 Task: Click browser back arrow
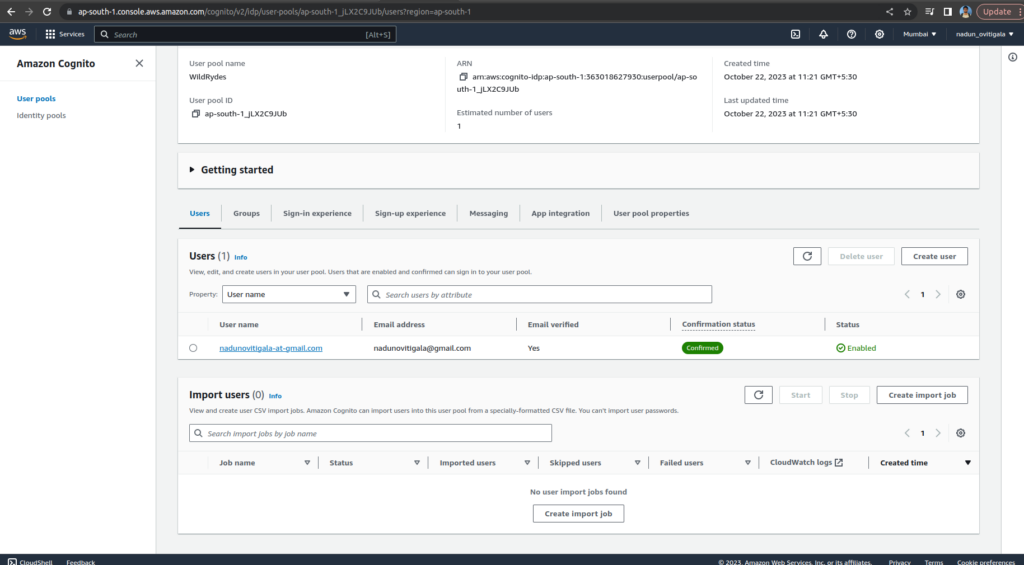[11, 12]
